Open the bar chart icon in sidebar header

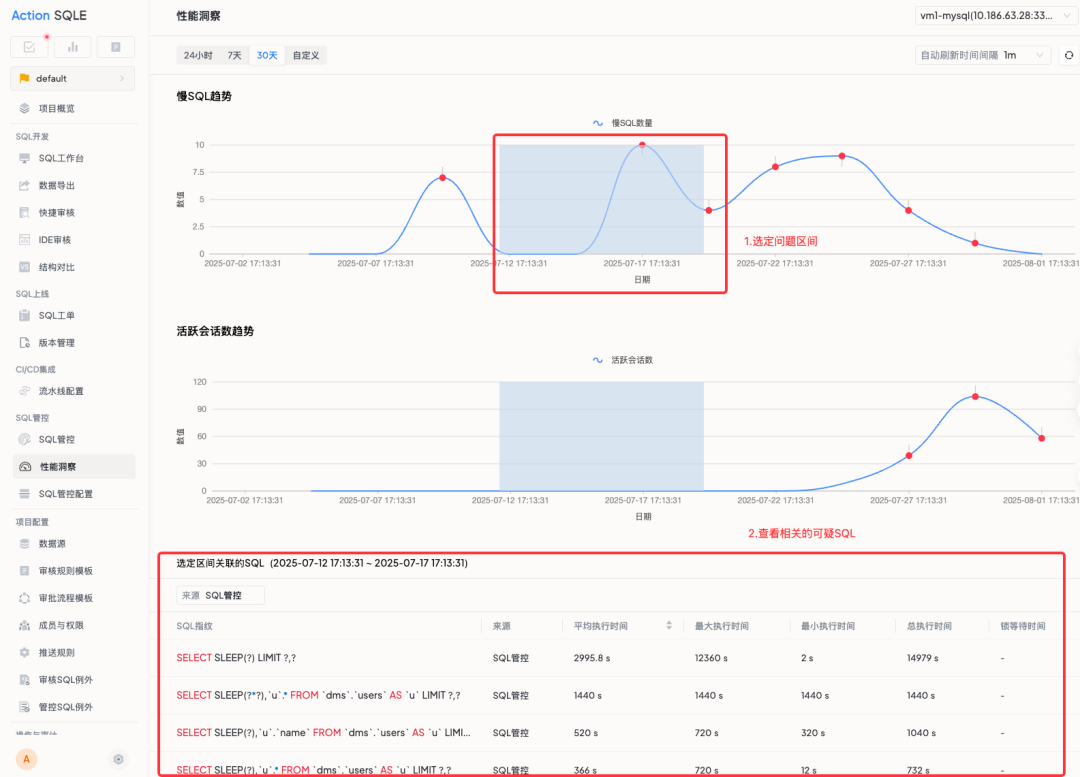point(72,47)
